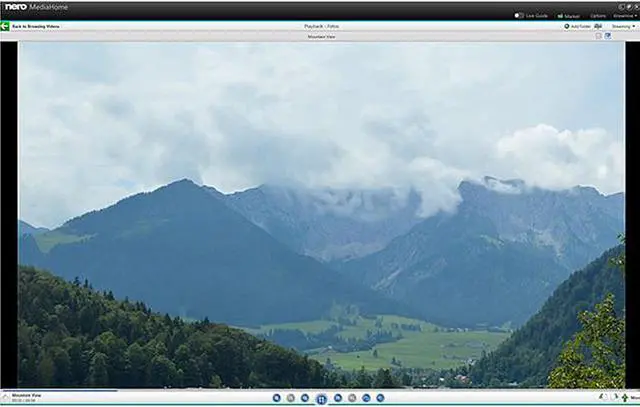Click the leftmost round blue playback button
This screenshot has height=407, width=640.
coord(276,398)
